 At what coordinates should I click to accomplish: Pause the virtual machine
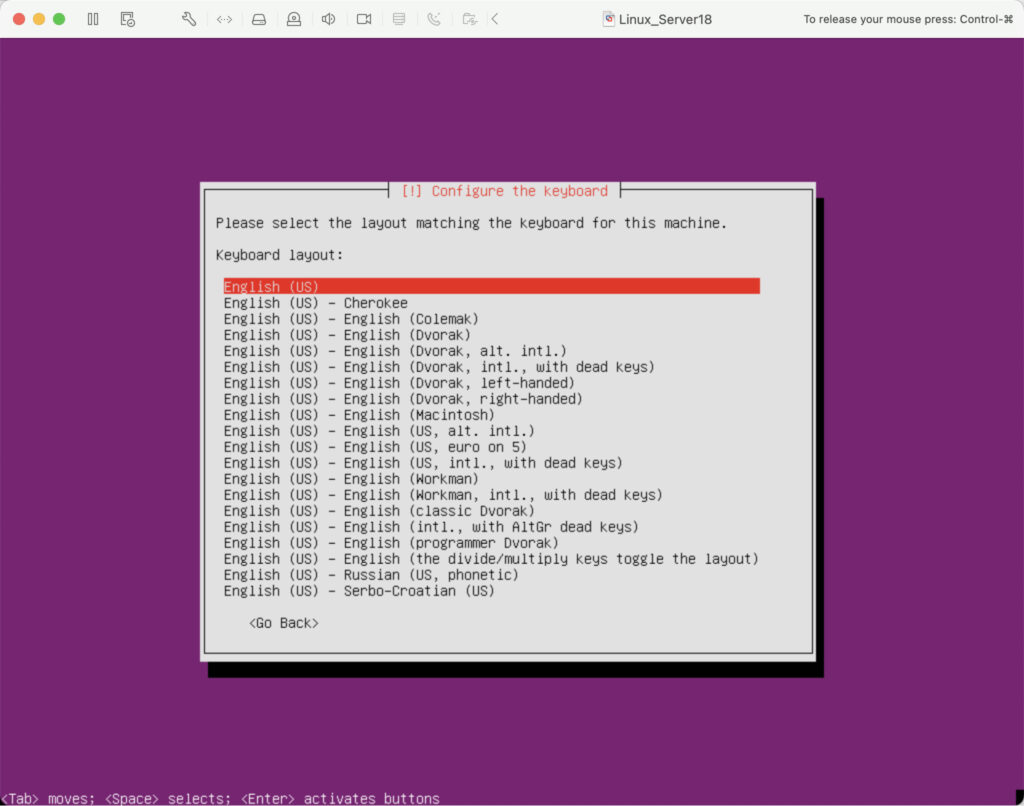pos(93,19)
